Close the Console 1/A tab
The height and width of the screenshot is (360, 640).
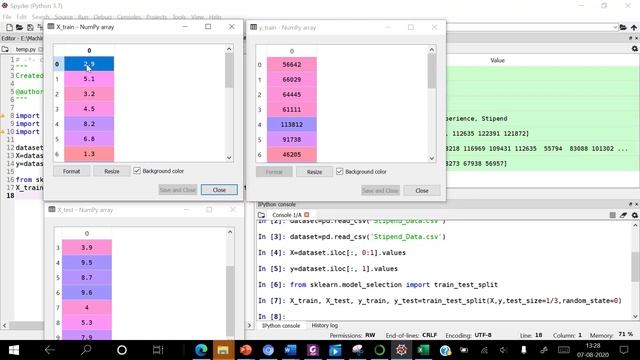pyautogui.click(x=307, y=215)
